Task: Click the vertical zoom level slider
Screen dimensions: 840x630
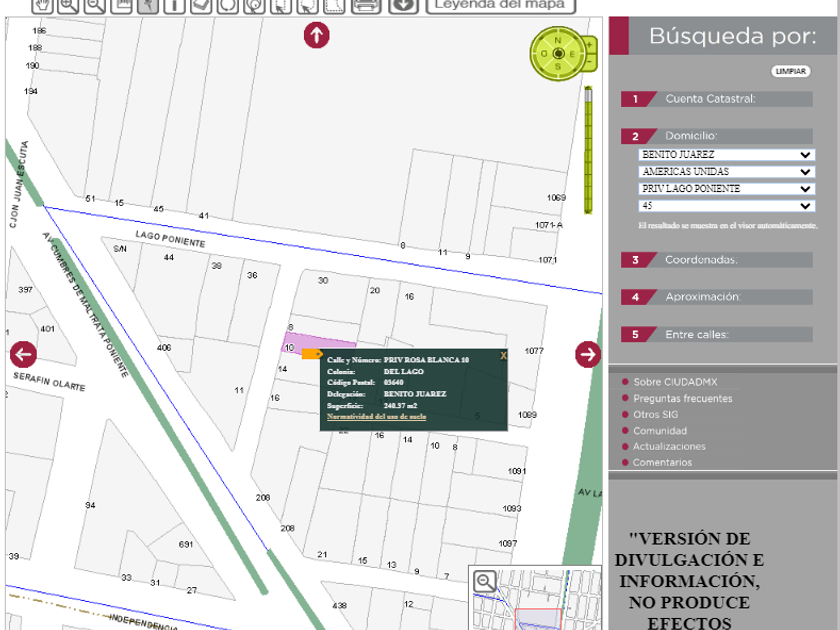Action: coord(588,150)
